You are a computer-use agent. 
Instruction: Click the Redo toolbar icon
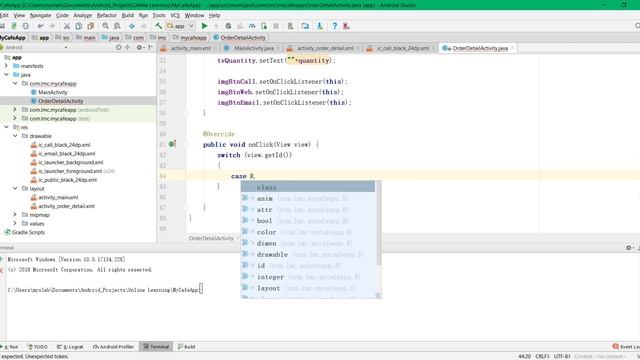point(52,26)
